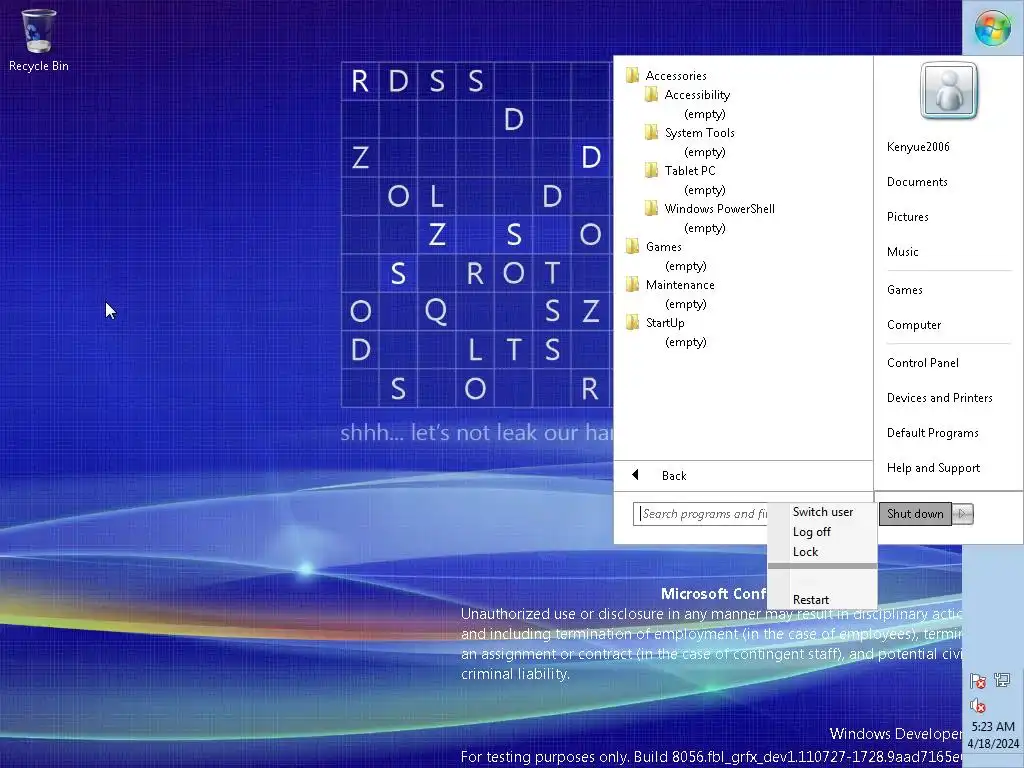Open the Recycle Bin desktop icon
The height and width of the screenshot is (768, 1024).
click(39, 40)
